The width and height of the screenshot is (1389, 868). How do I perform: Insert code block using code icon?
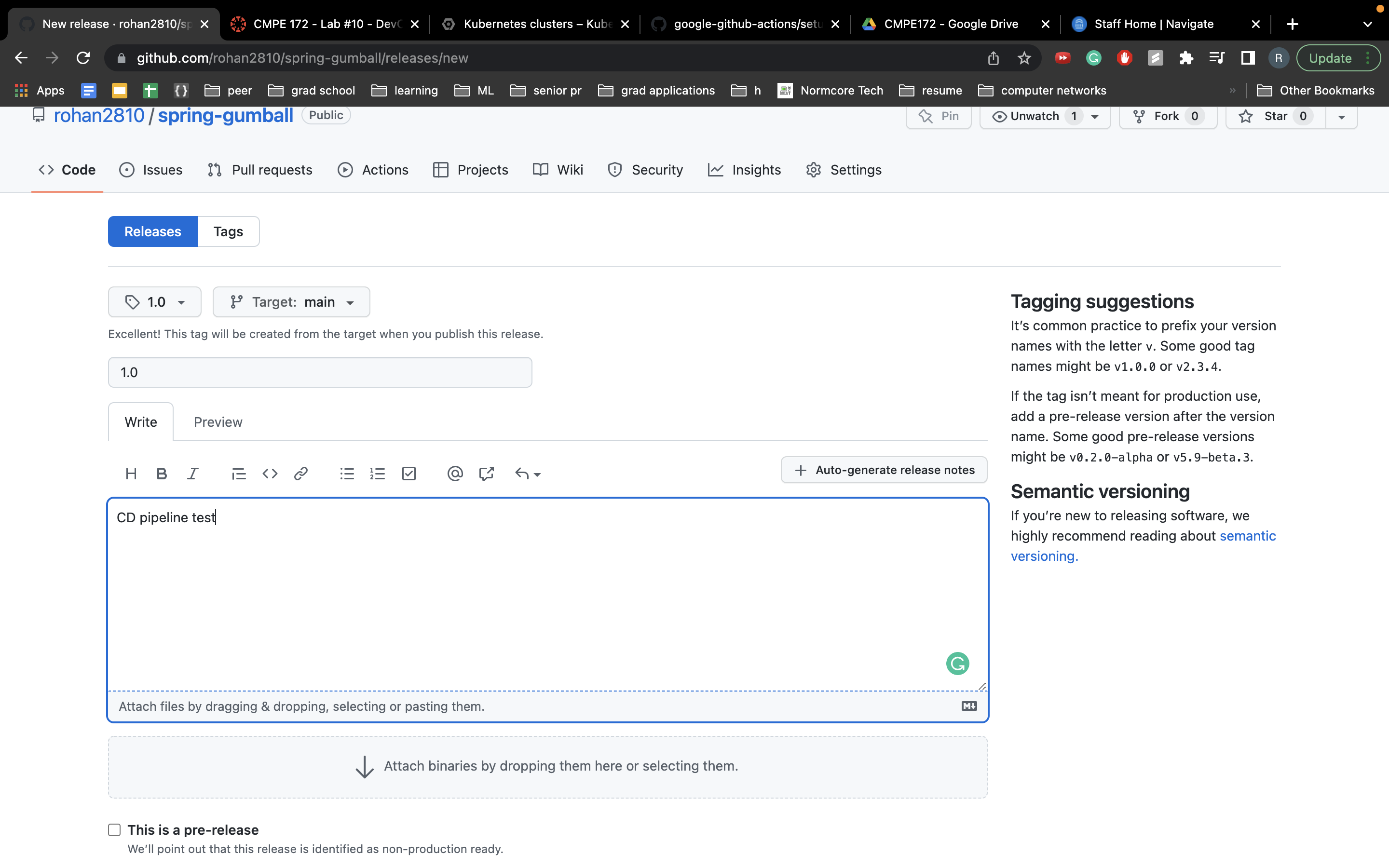coord(270,474)
